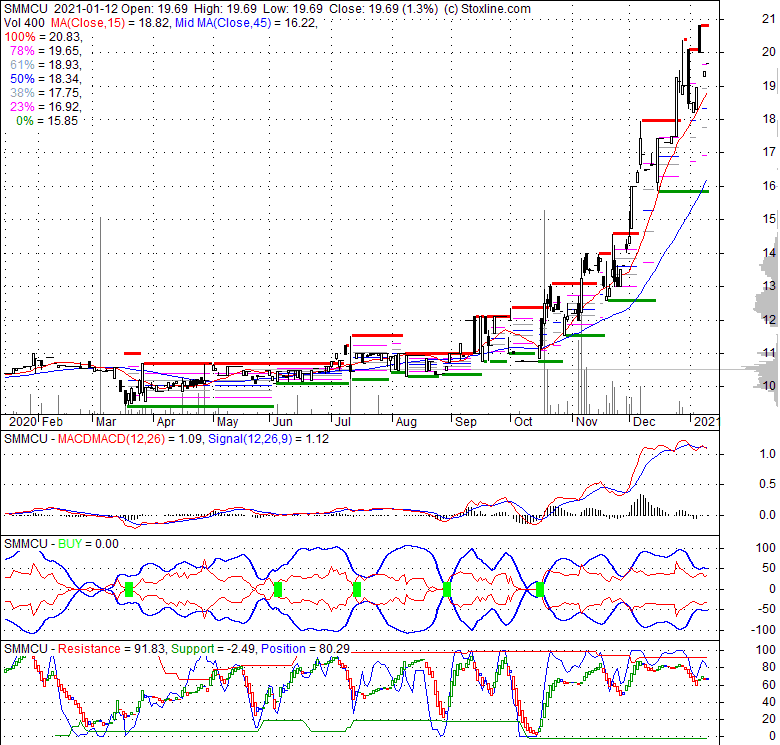Click the 78% = 19.65 Fibonacci level

[46, 51]
